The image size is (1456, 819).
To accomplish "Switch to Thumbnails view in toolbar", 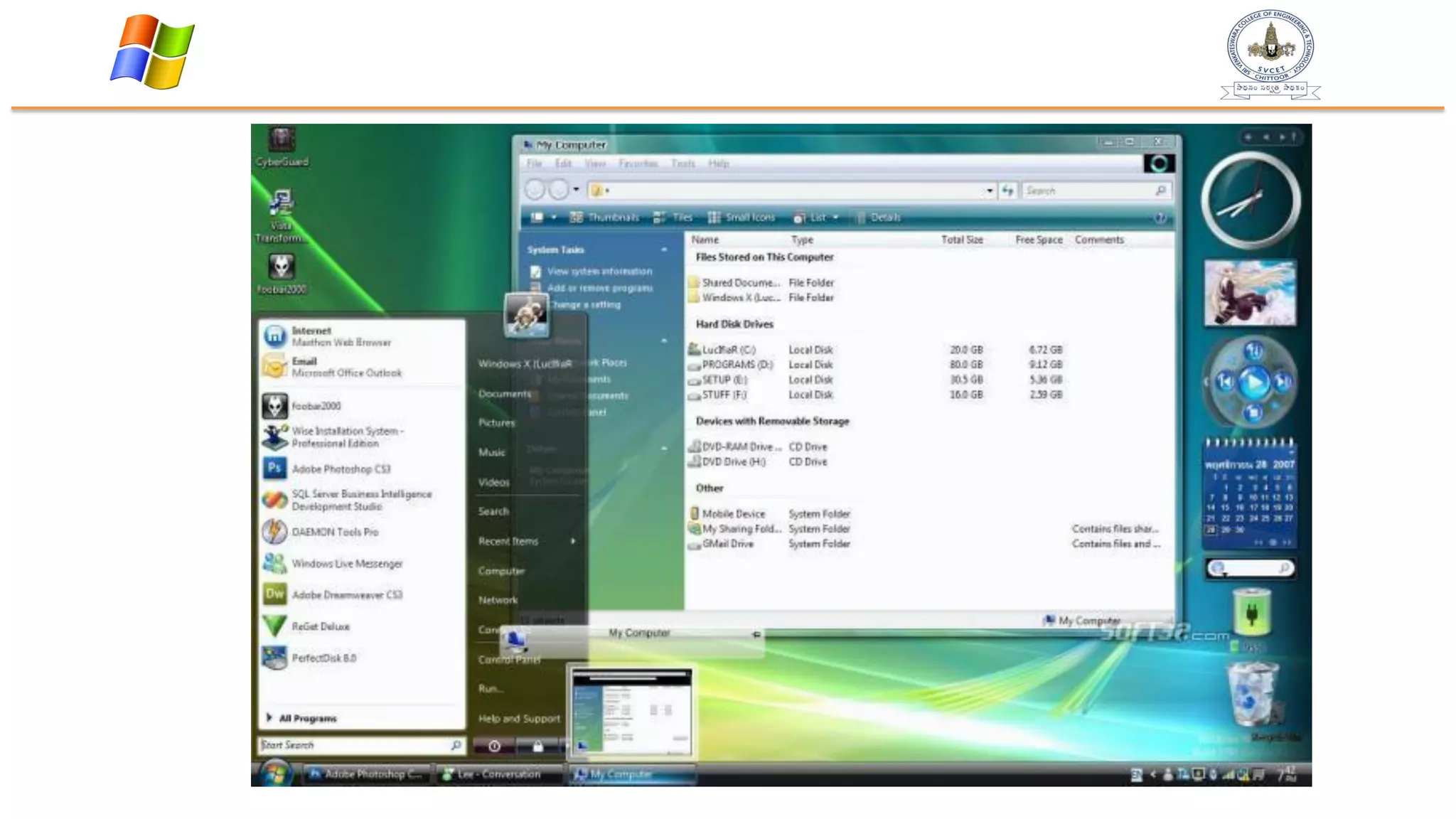I will pos(605,218).
